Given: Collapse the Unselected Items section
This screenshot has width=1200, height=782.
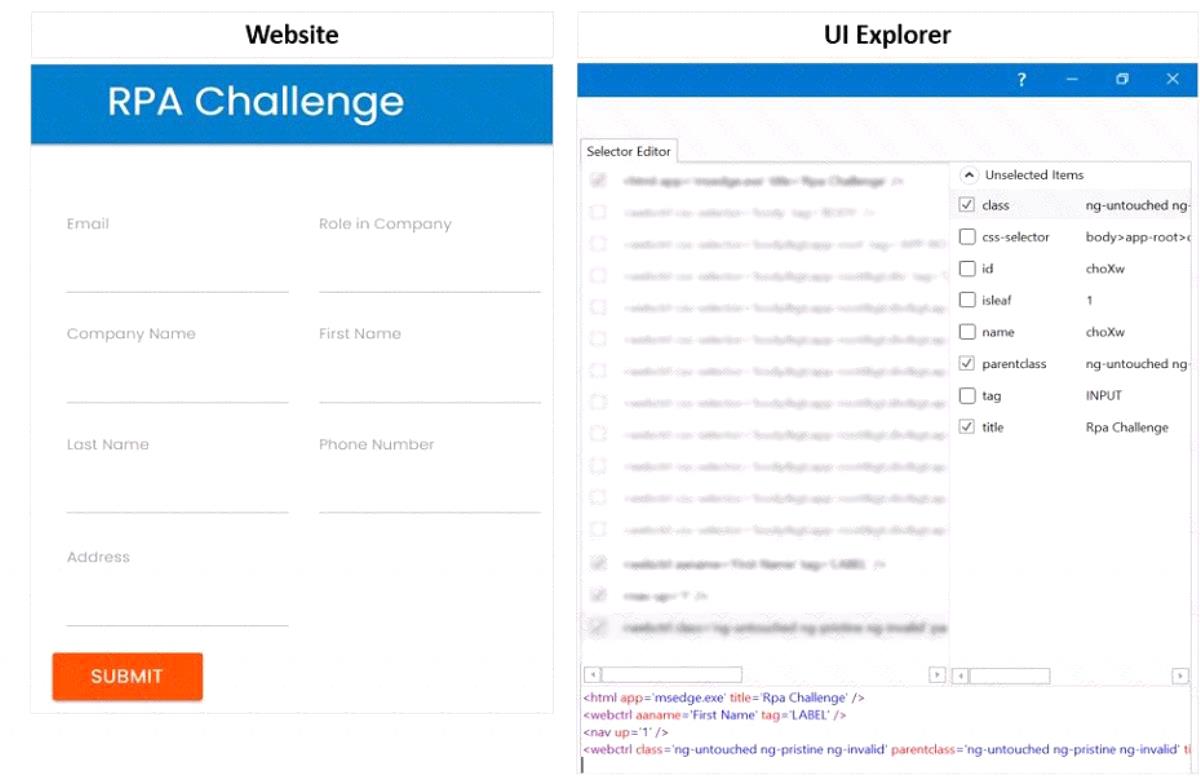Looking at the screenshot, I should [968, 175].
